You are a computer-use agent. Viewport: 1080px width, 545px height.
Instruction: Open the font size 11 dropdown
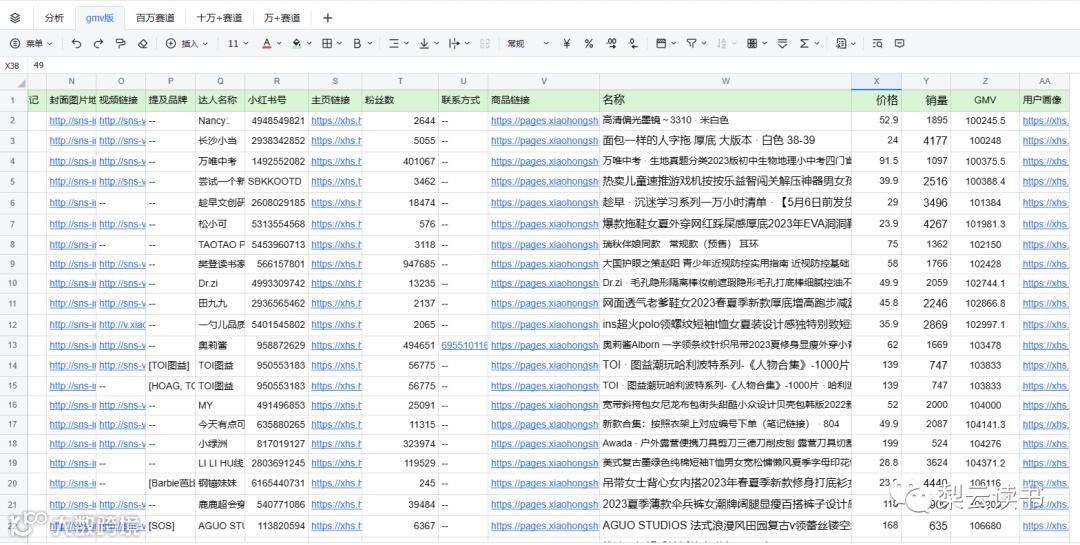click(x=237, y=43)
